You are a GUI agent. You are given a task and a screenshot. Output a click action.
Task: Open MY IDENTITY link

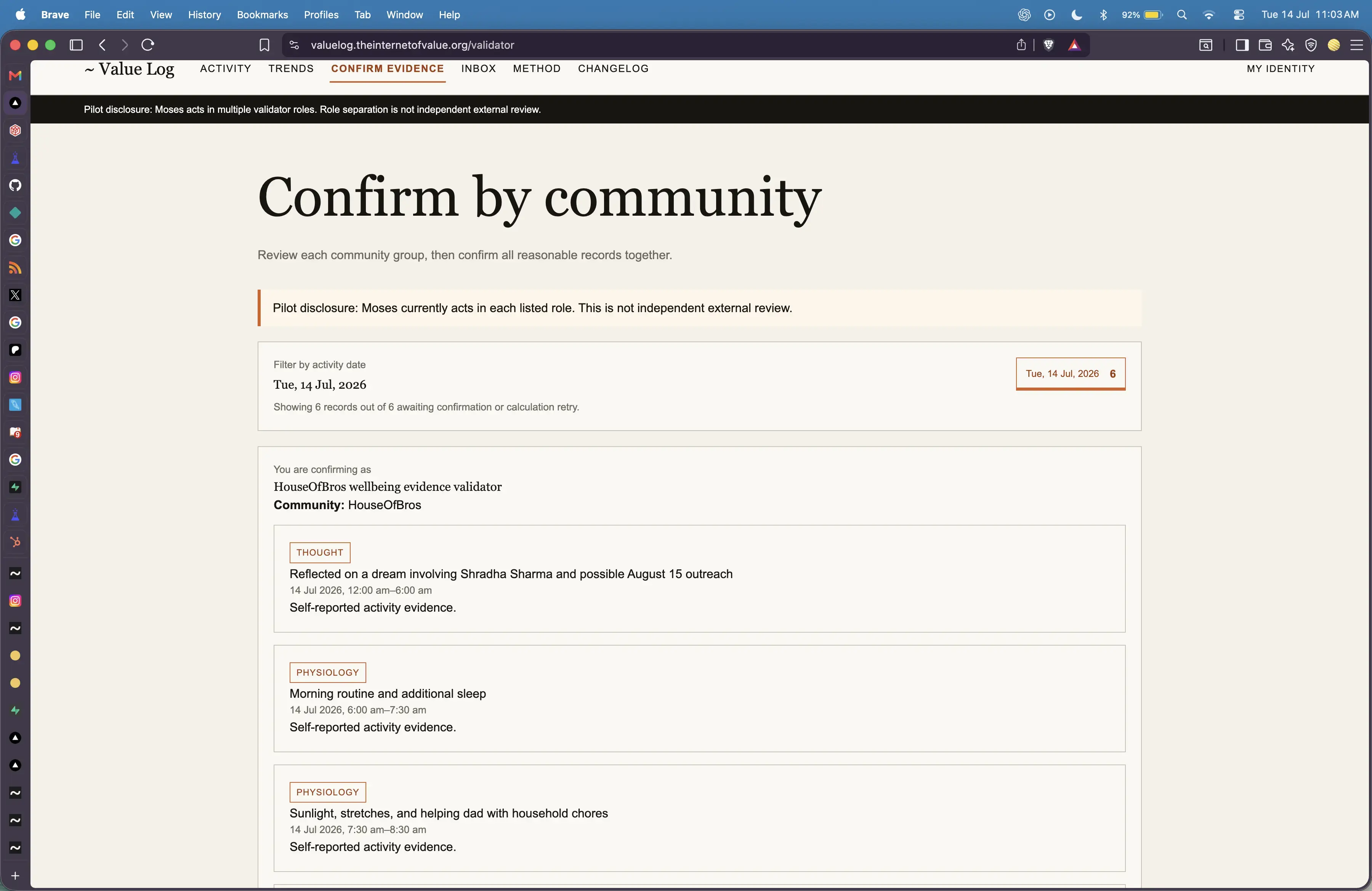click(1281, 69)
